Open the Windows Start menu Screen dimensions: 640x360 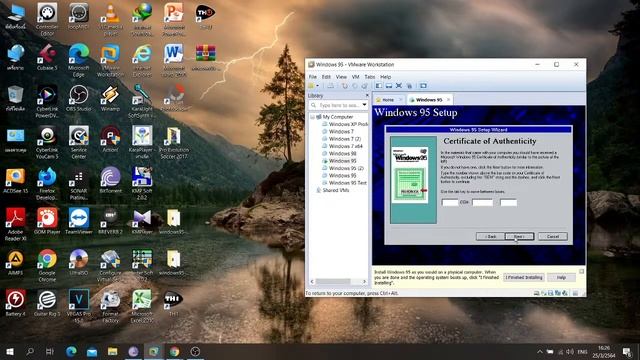(x=10, y=351)
